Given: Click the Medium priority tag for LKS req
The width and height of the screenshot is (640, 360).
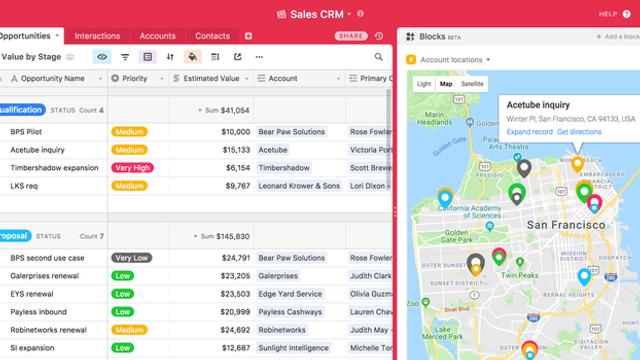Looking at the screenshot, I should [129, 186].
